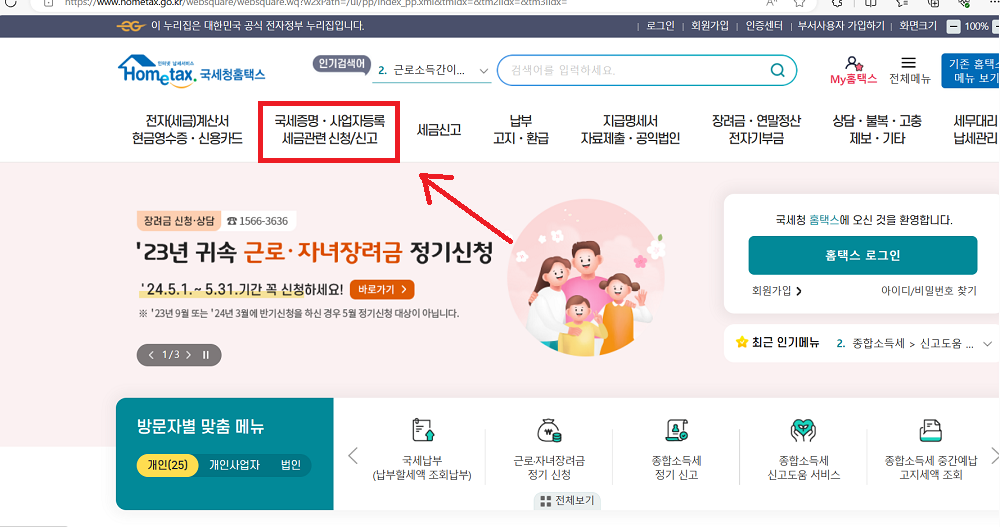Click the browser refresh icon

click(10, 3)
